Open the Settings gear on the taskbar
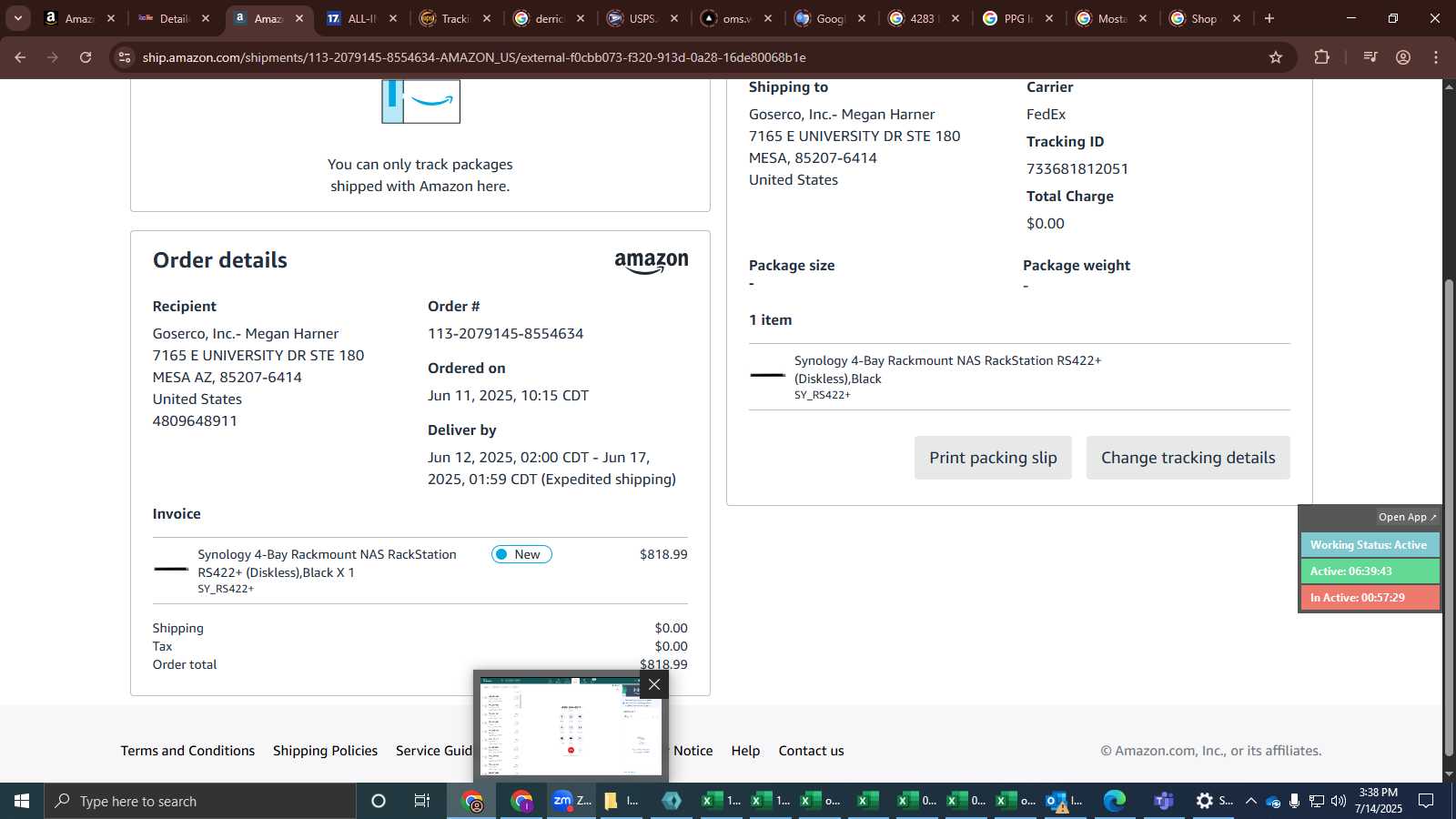This screenshot has height=819, width=1456. [x=1212, y=801]
